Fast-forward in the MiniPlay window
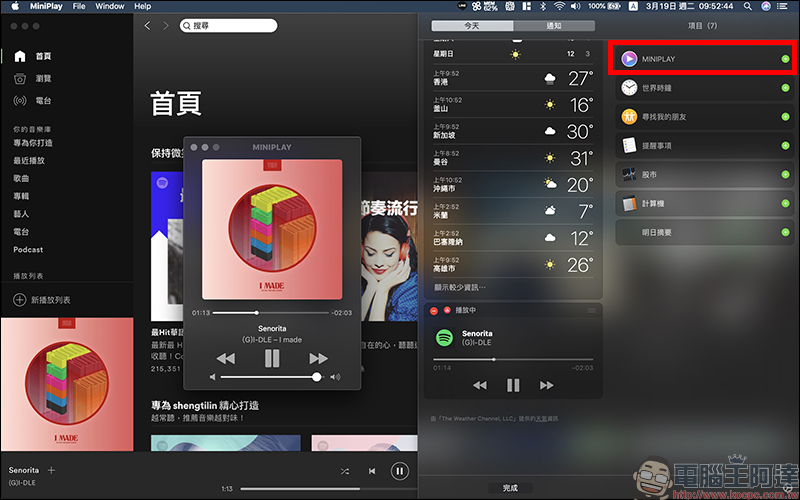The height and width of the screenshot is (500, 800). pos(318,359)
